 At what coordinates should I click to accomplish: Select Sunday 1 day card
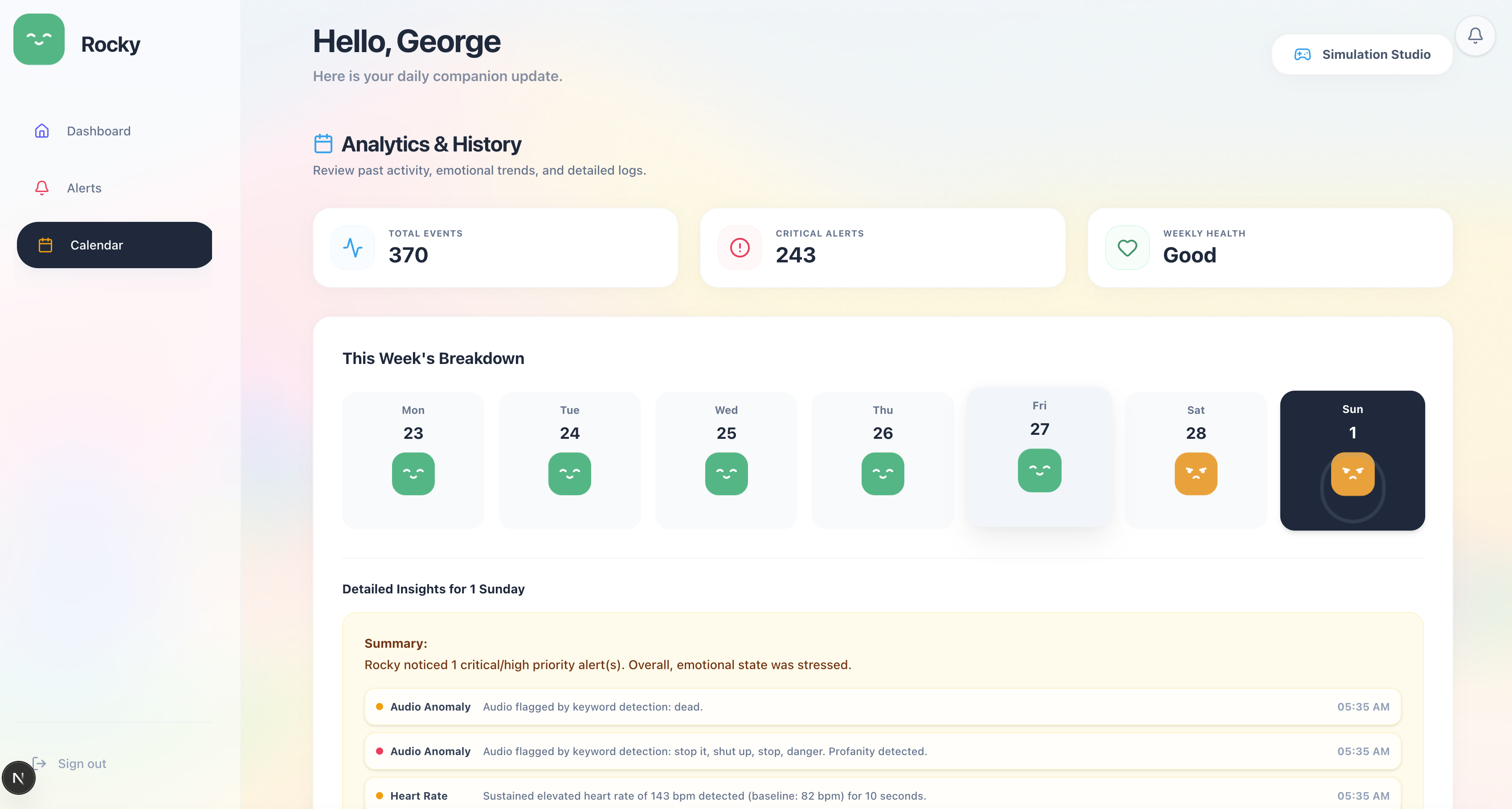1352,460
